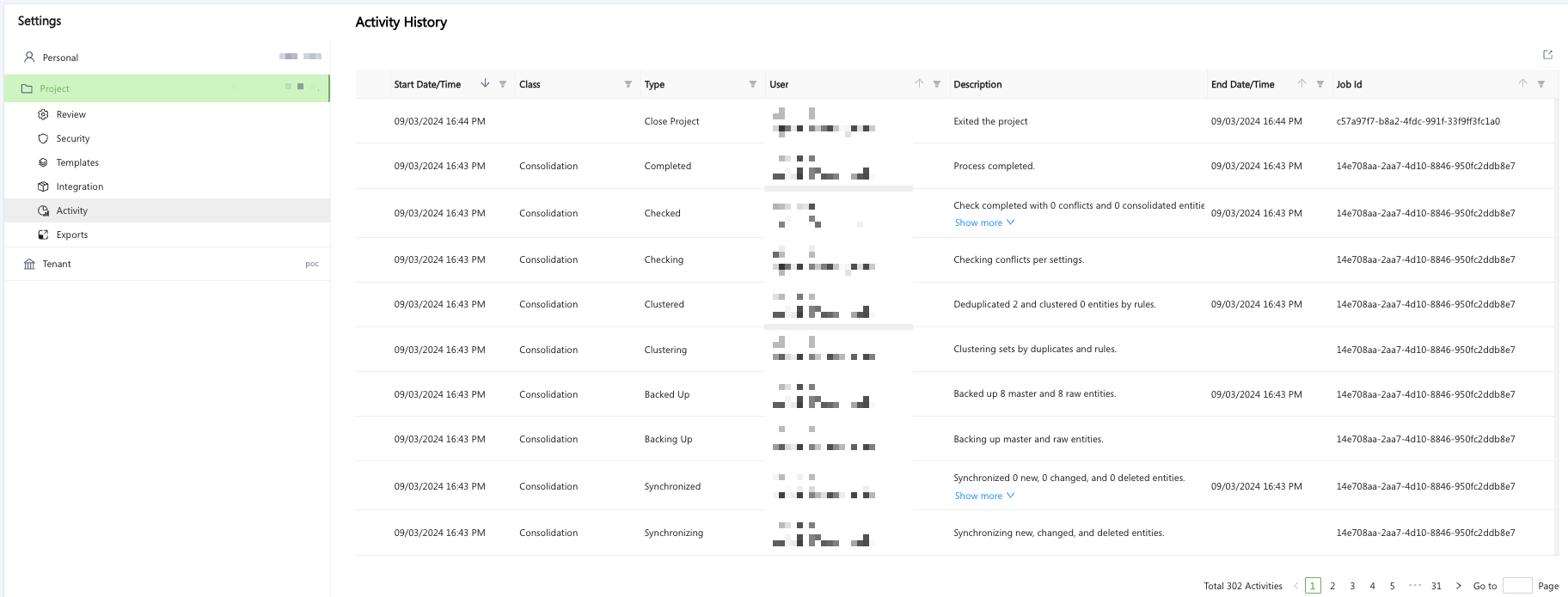The image size is (1568, 597).
Task: Expand Show more on Synchronized row
Action: pos(984,496)
